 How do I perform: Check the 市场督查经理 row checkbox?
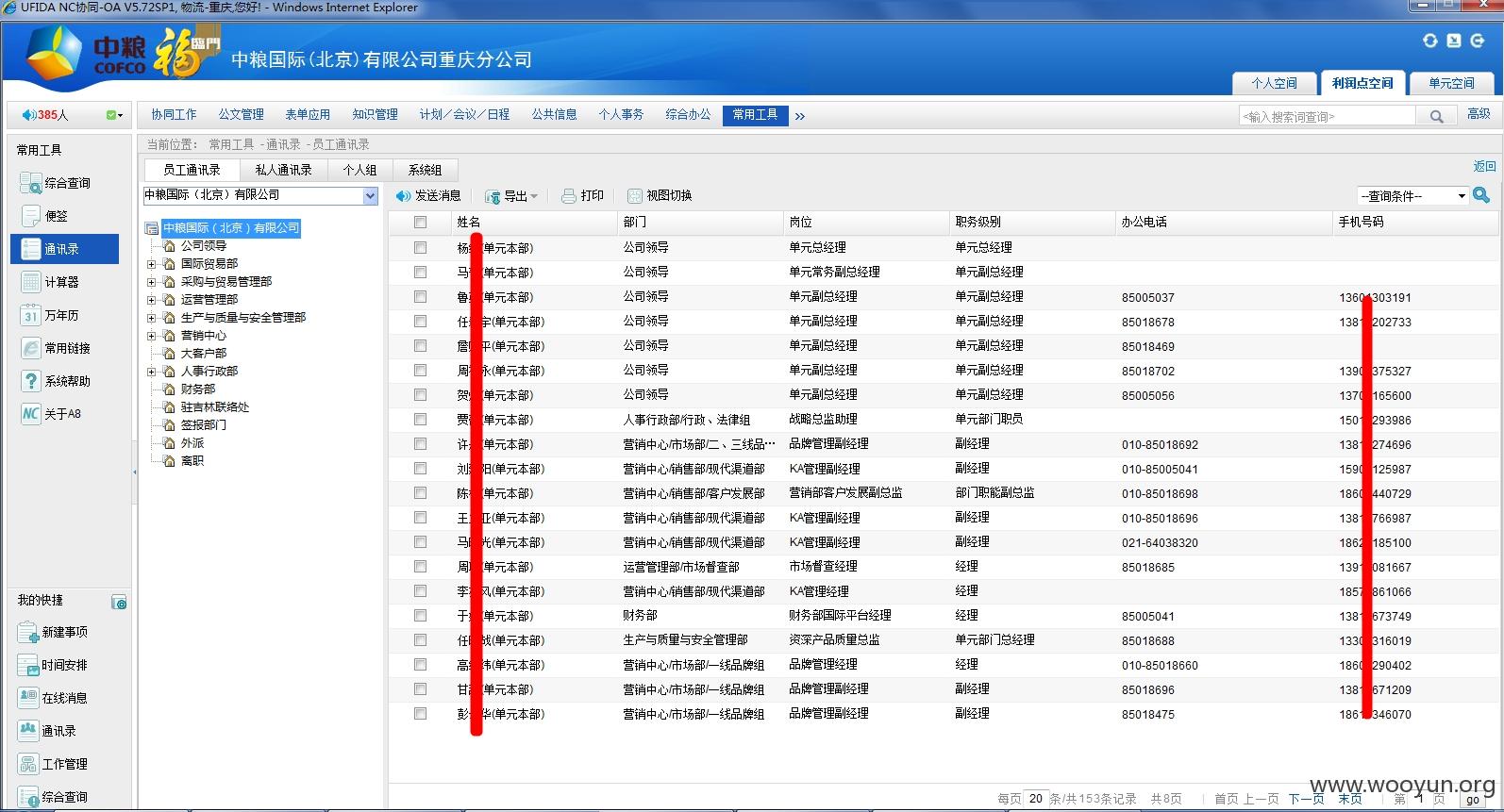[x=420, y=567]
